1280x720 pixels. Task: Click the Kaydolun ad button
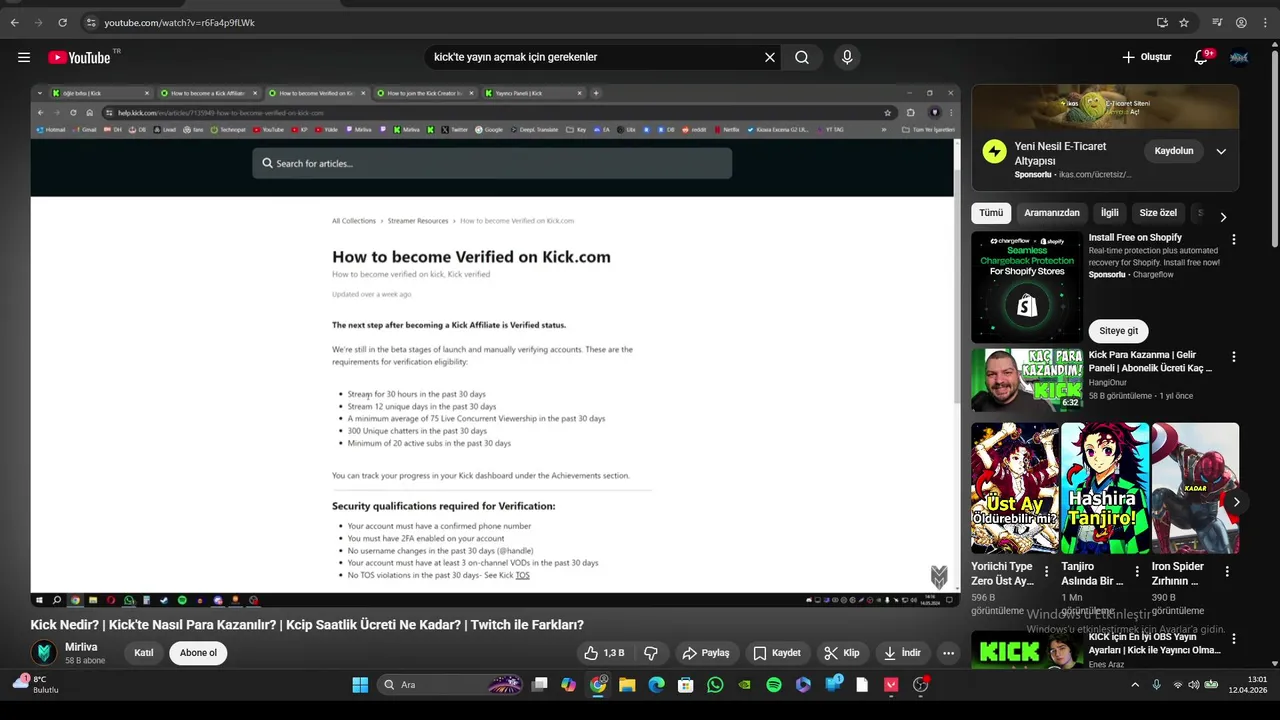click(x=1174, y=151)
